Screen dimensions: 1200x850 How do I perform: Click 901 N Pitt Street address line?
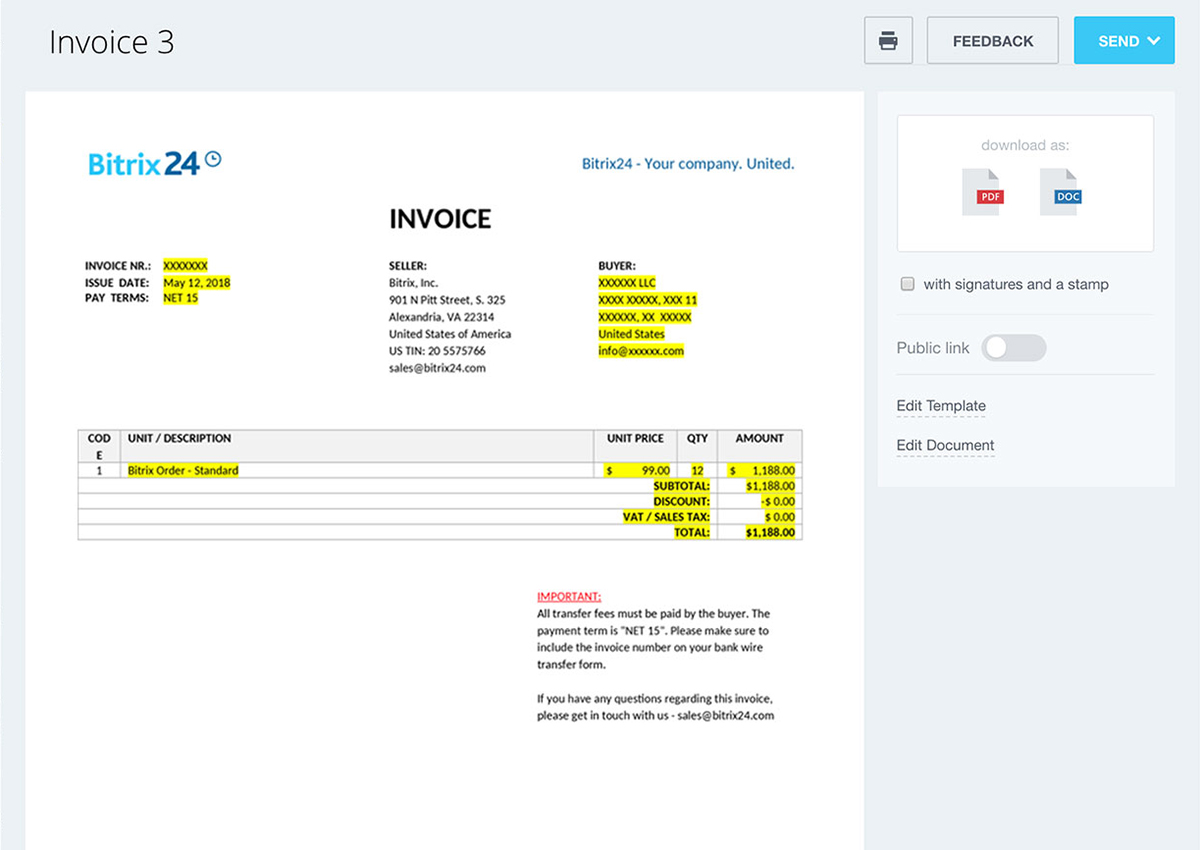(x=447, y=300)
